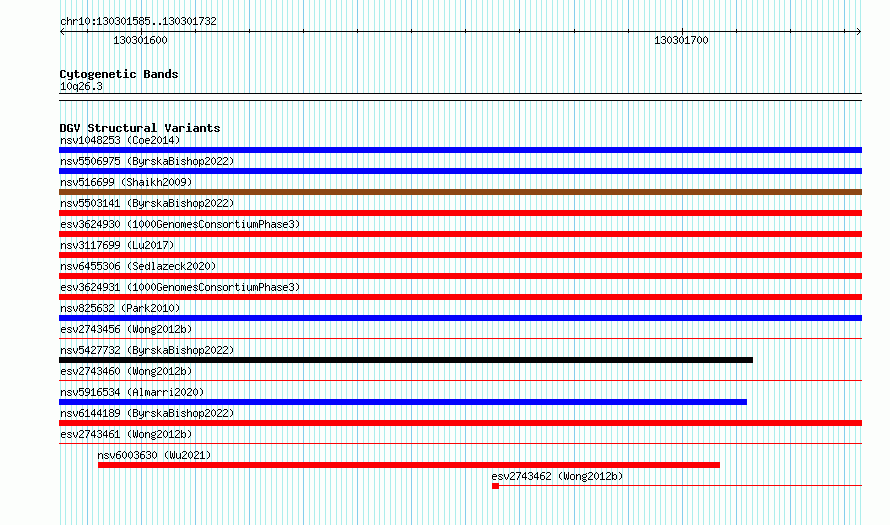The width and height of the screenshot is (890, 525).
Task: Click the Cytogenetic Bands track title
Action: point(119,74)
